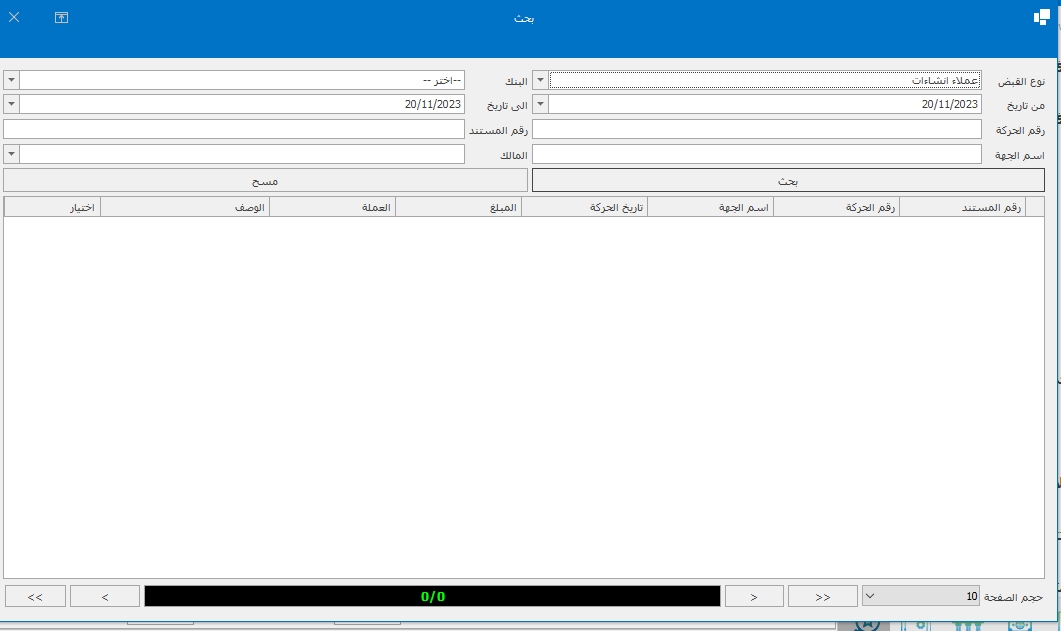Click into the رقم الحركة input field

click(757, 129)
